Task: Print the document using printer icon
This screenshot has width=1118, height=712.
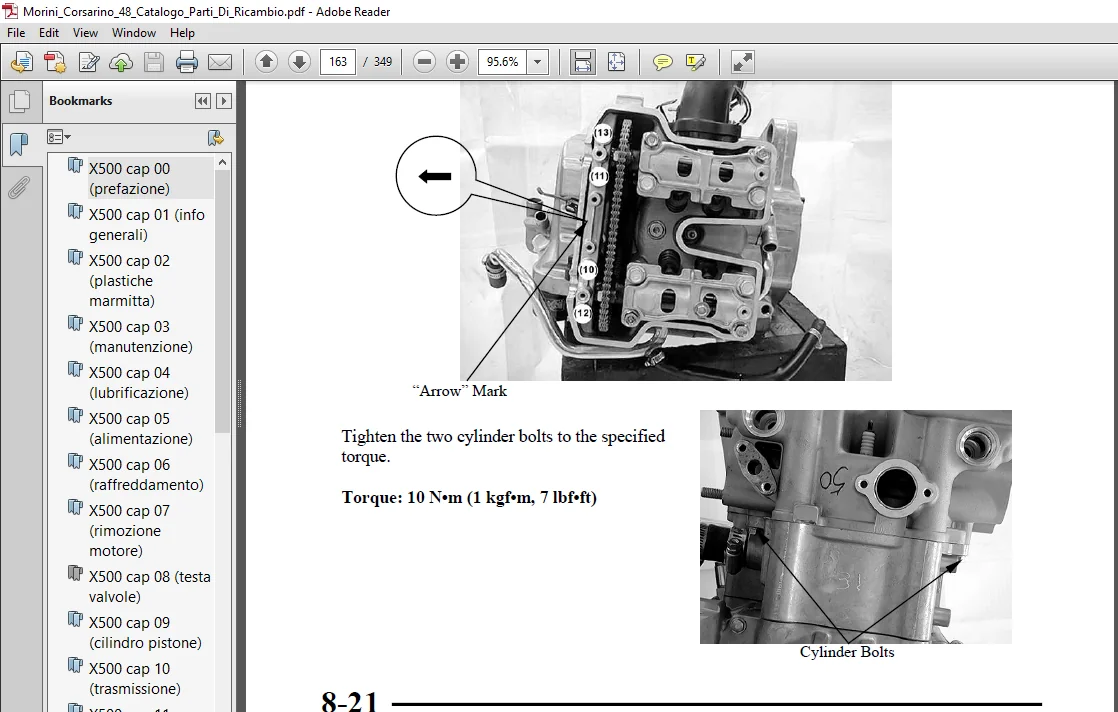Action: click(187, 62)
